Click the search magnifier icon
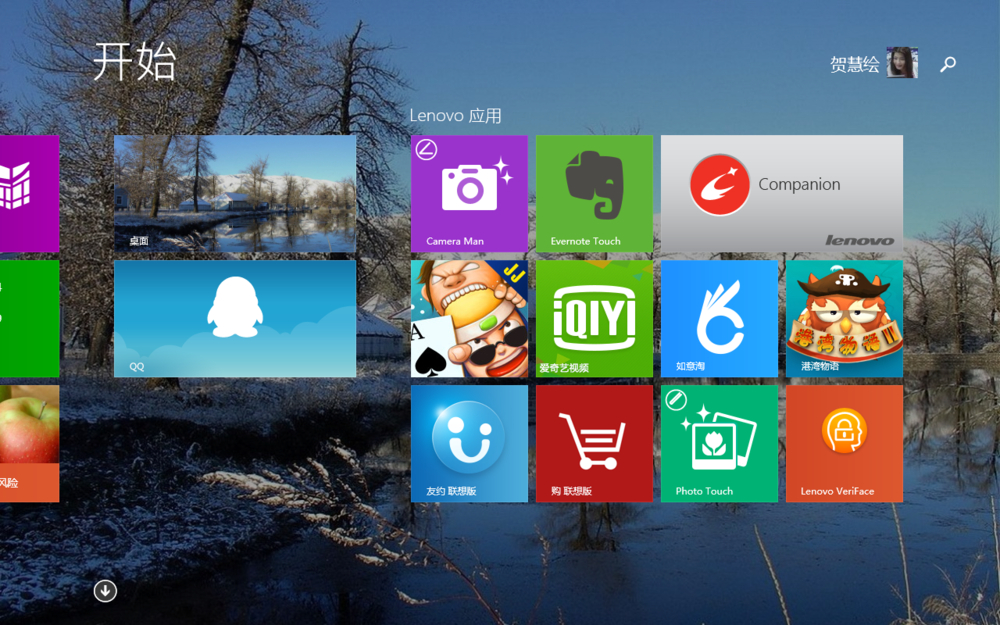 coord(948,63)
